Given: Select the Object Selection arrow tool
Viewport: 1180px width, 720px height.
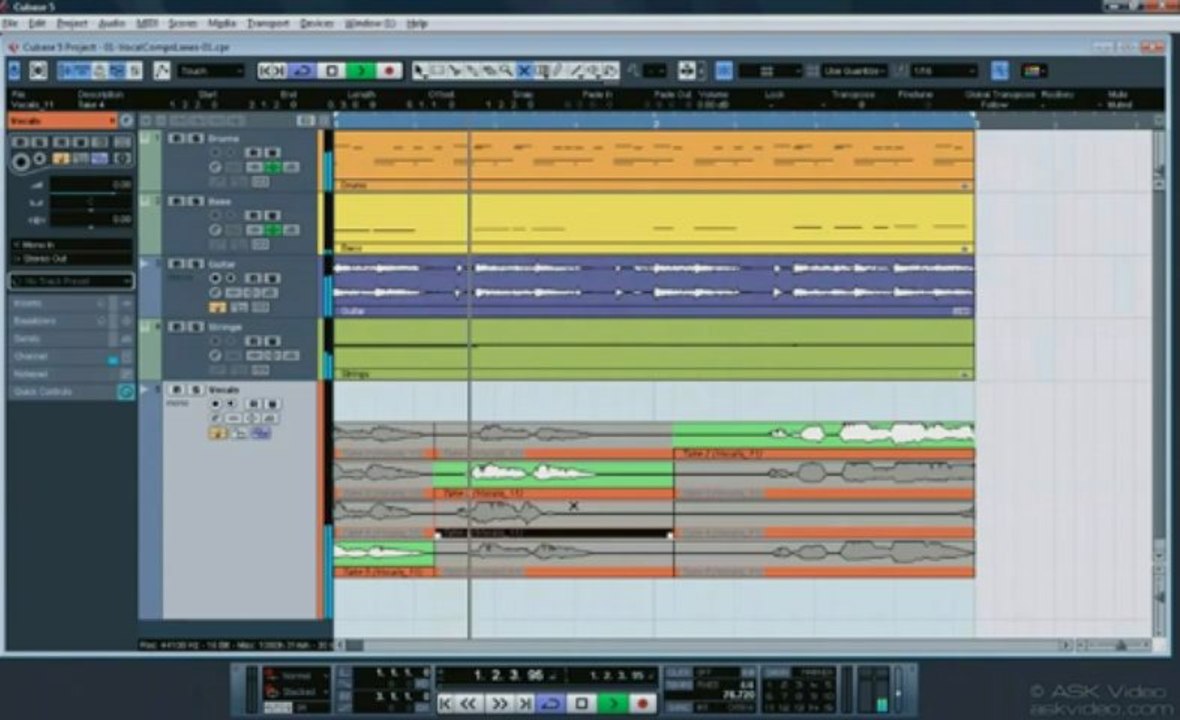Looking at the screenshot, I should [x=420, y=71].
